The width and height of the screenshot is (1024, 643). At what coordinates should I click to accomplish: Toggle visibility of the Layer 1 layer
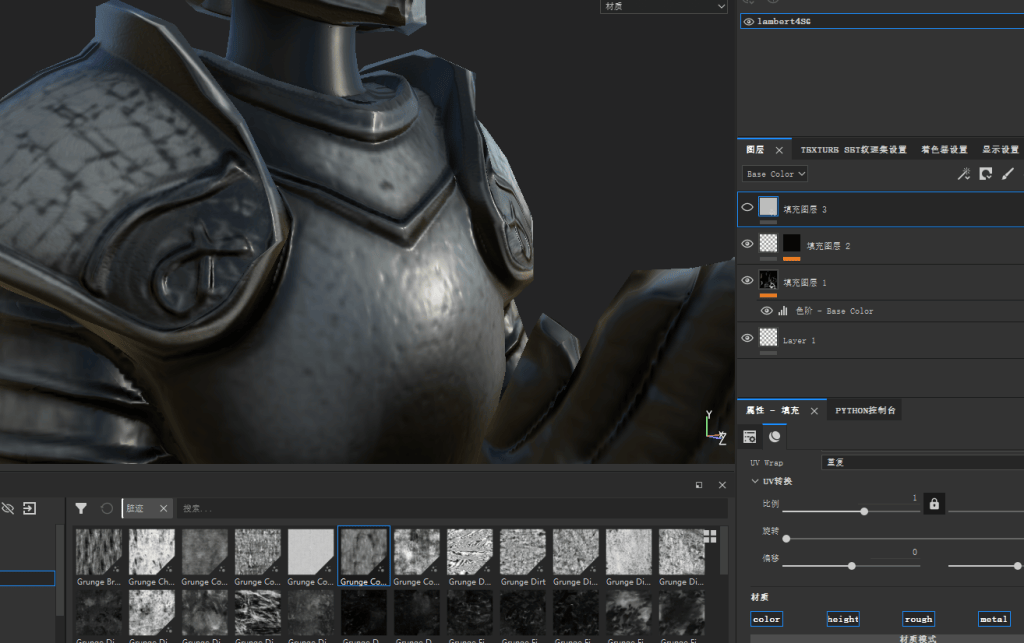[x=747, y=338]
